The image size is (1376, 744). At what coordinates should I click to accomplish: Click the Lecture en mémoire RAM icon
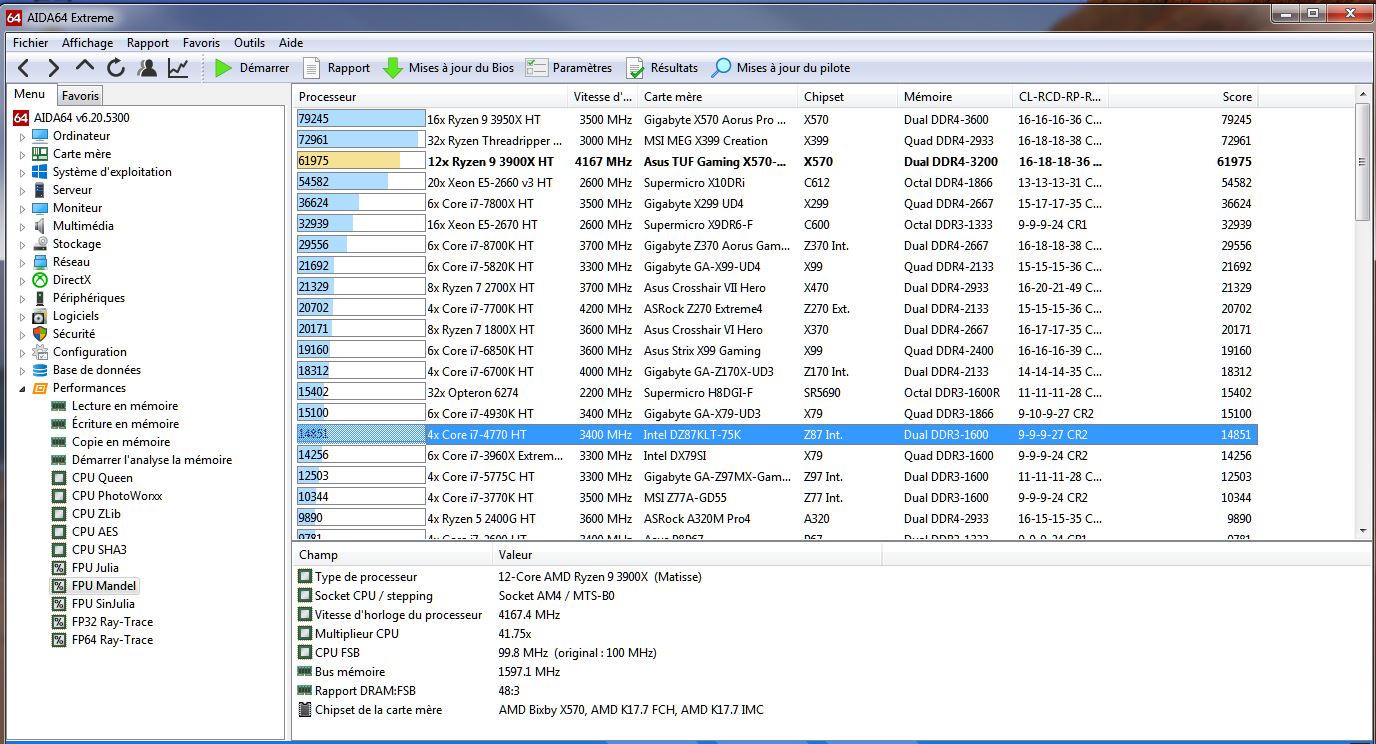point(59,406)
